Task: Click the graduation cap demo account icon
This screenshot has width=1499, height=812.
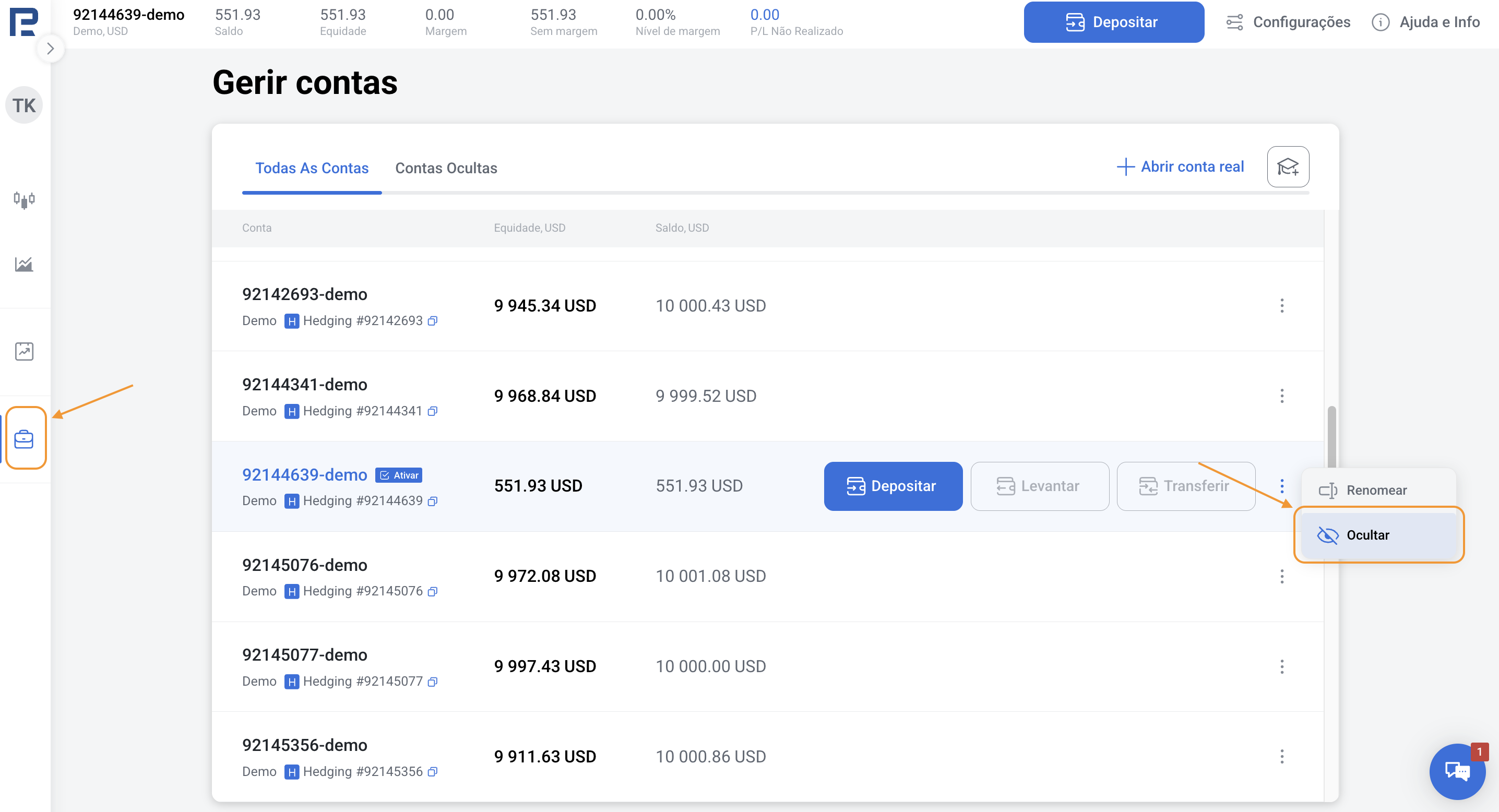Action: click(x=1288, y=167)
